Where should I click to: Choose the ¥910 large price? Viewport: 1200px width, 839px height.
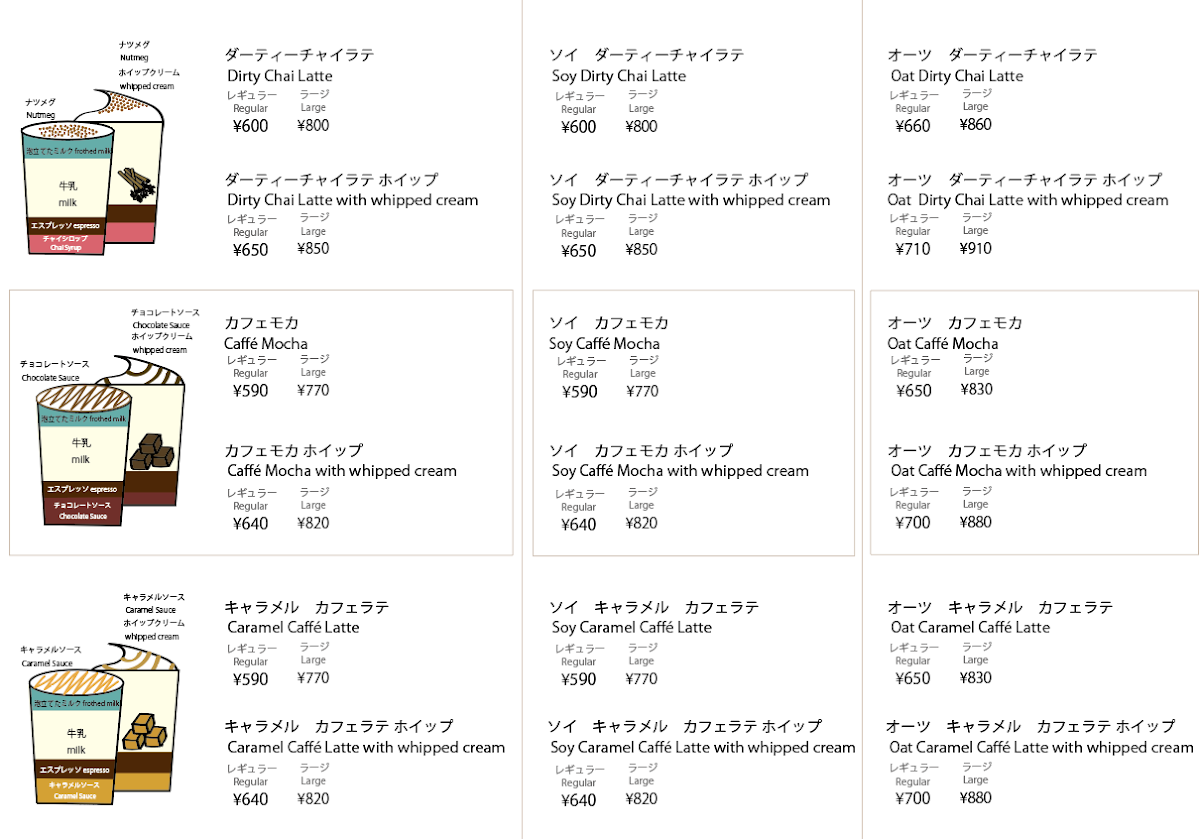(975, 248)
